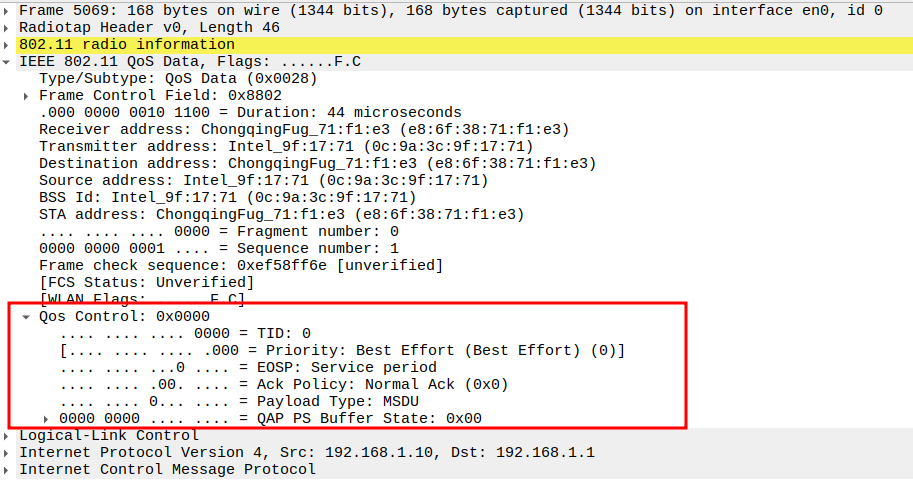
Task: Select the Frame check sequence row
Action: tap(240, 266)
